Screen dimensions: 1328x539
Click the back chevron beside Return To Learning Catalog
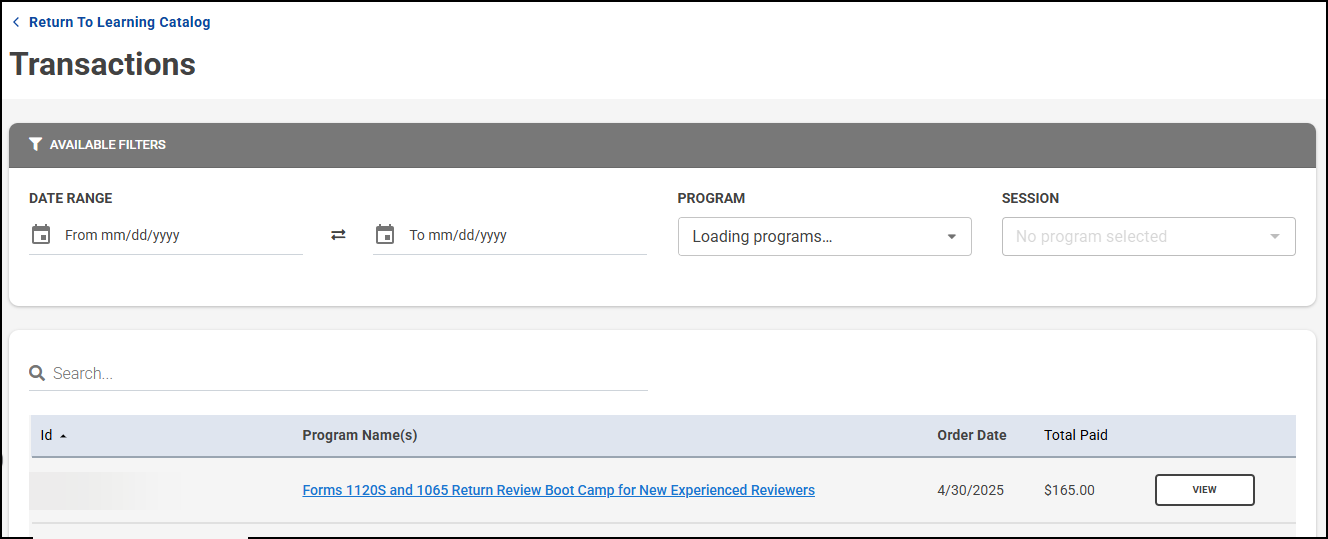[x=16, y=22]
